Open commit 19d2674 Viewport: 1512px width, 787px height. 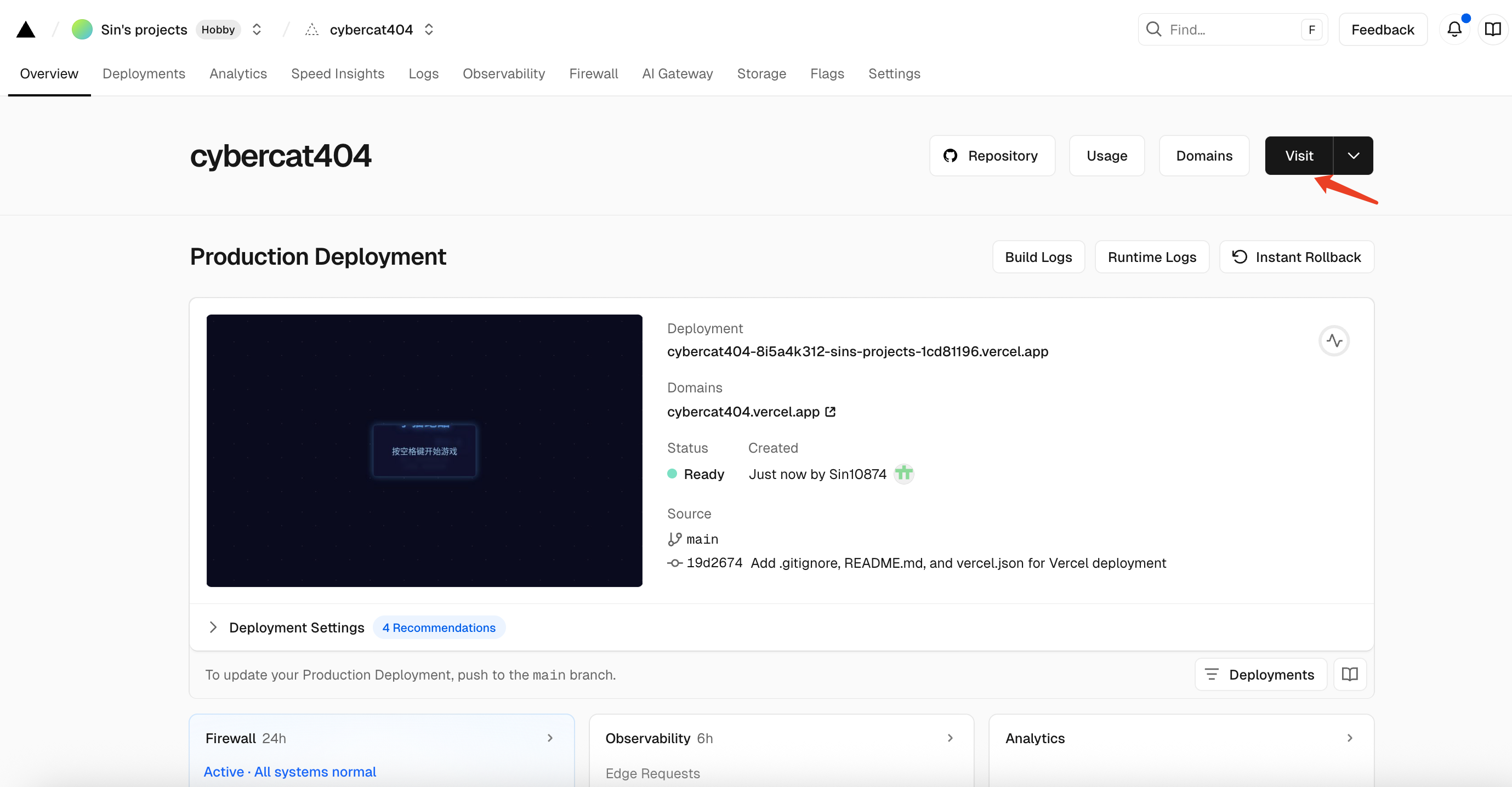714,563
